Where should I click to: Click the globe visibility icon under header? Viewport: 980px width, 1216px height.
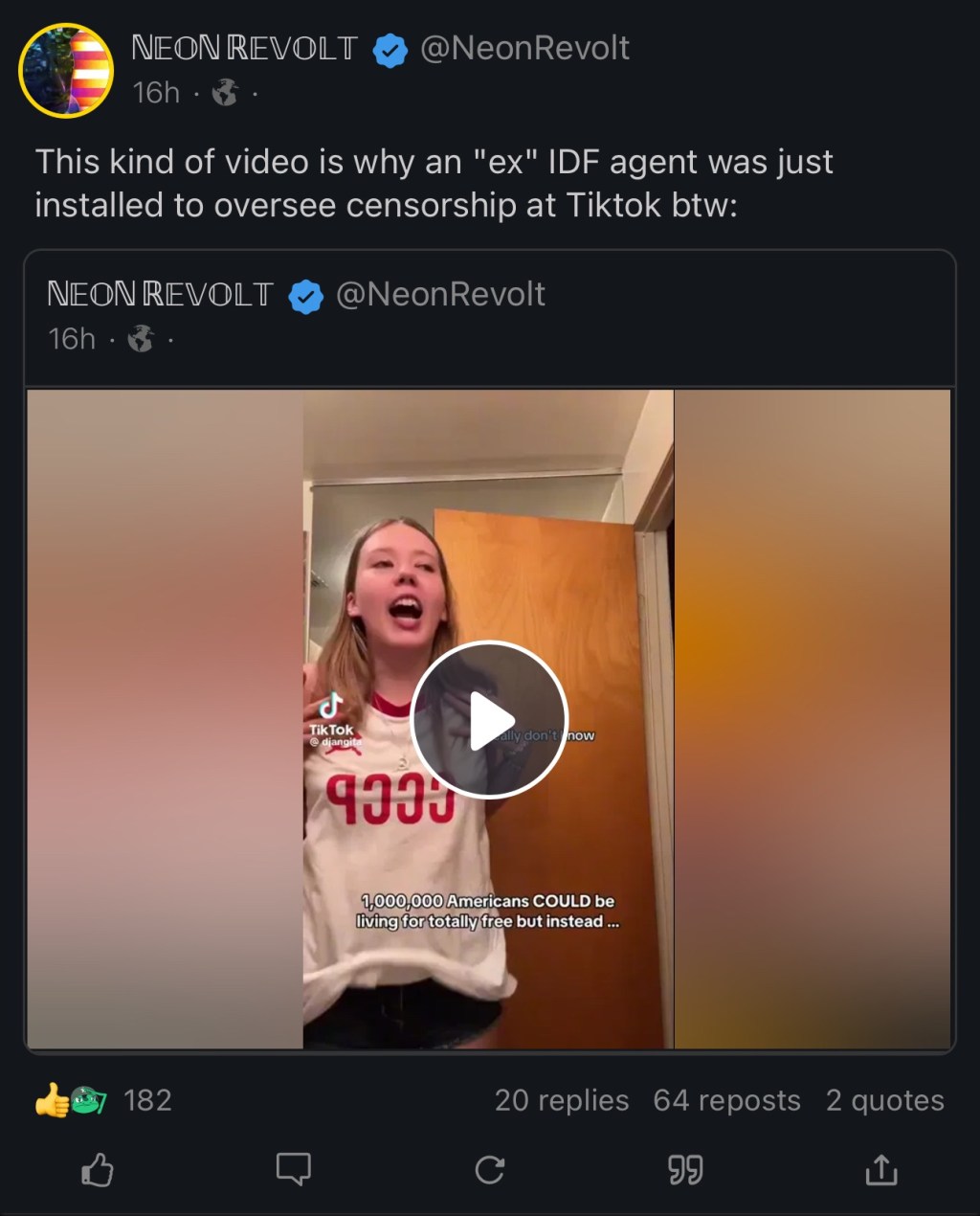pos(225,93)
